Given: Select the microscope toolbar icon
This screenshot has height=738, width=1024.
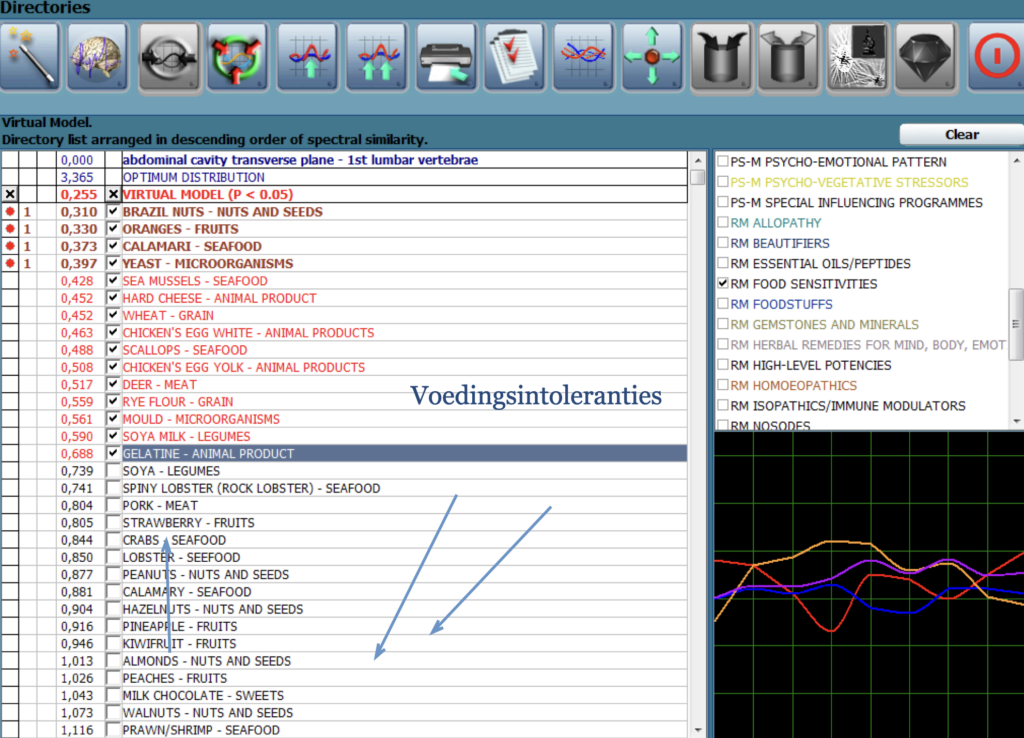Looking at the screenshot, I should (x=858, y=56).
